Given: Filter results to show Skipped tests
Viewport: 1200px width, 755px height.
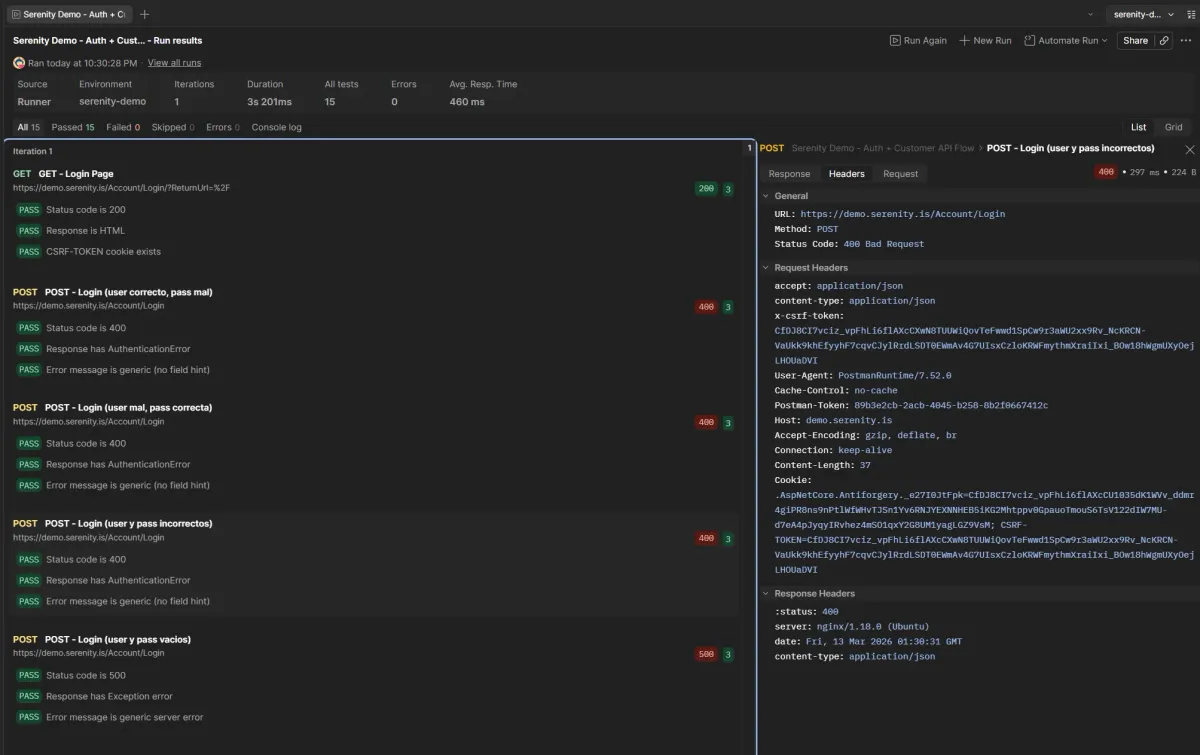Looking at the screenshot, I should click(x=170, y=127).
